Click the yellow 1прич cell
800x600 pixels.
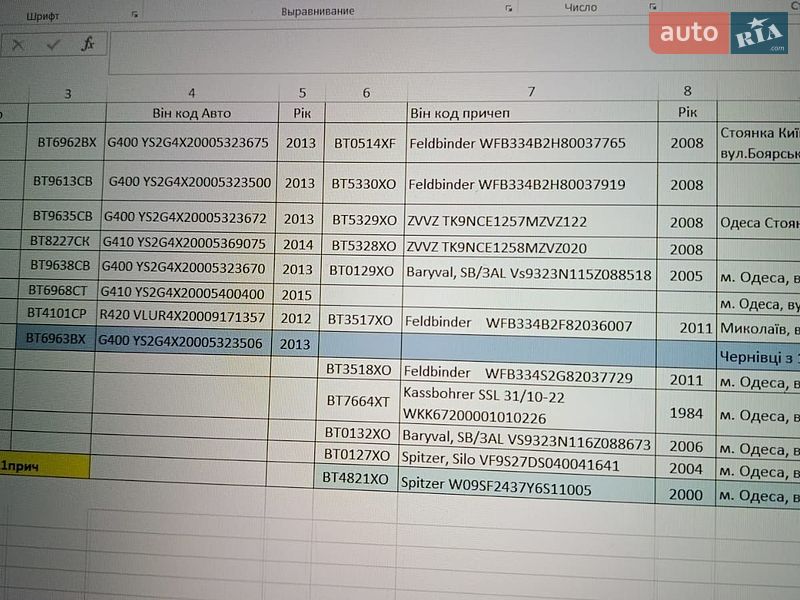(45, 466)
